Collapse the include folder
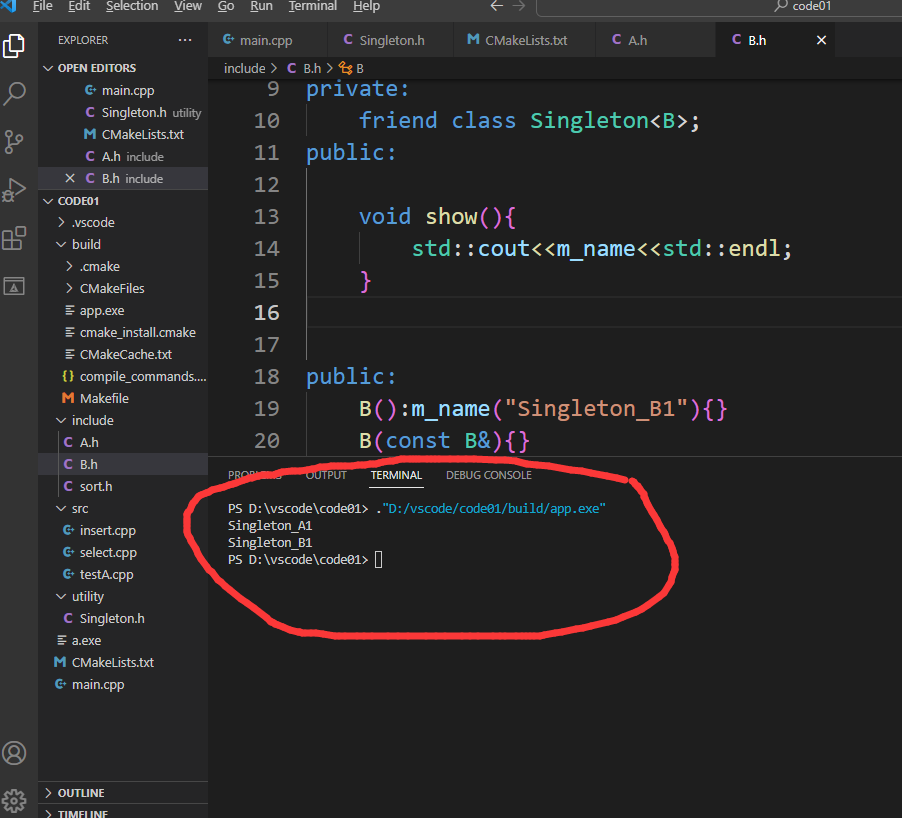This screenshot has width=902, height=818. 123,421
